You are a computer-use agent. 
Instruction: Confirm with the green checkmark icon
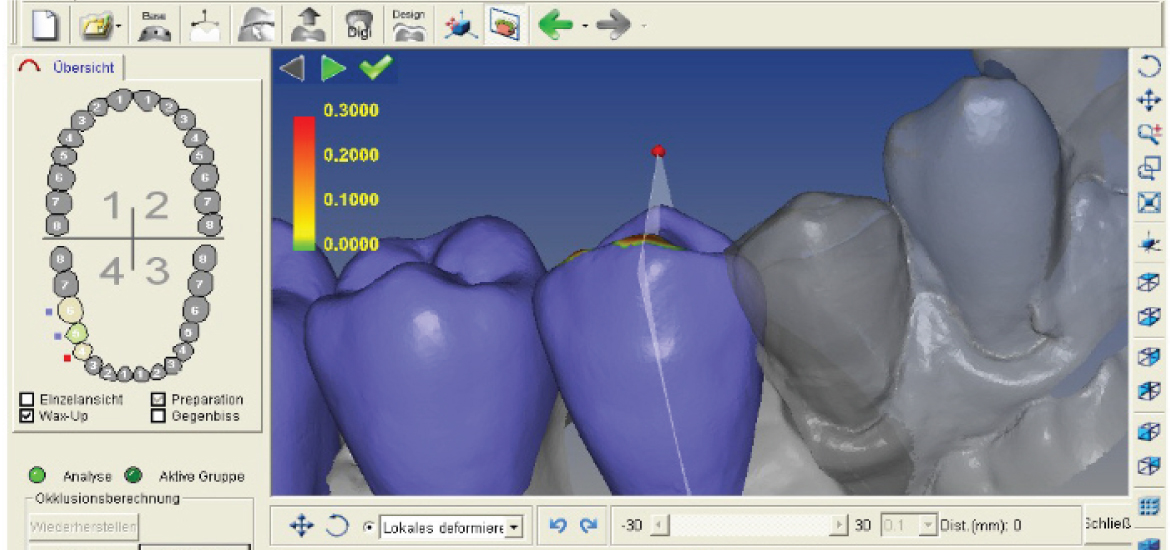click(x=376, y=68)
